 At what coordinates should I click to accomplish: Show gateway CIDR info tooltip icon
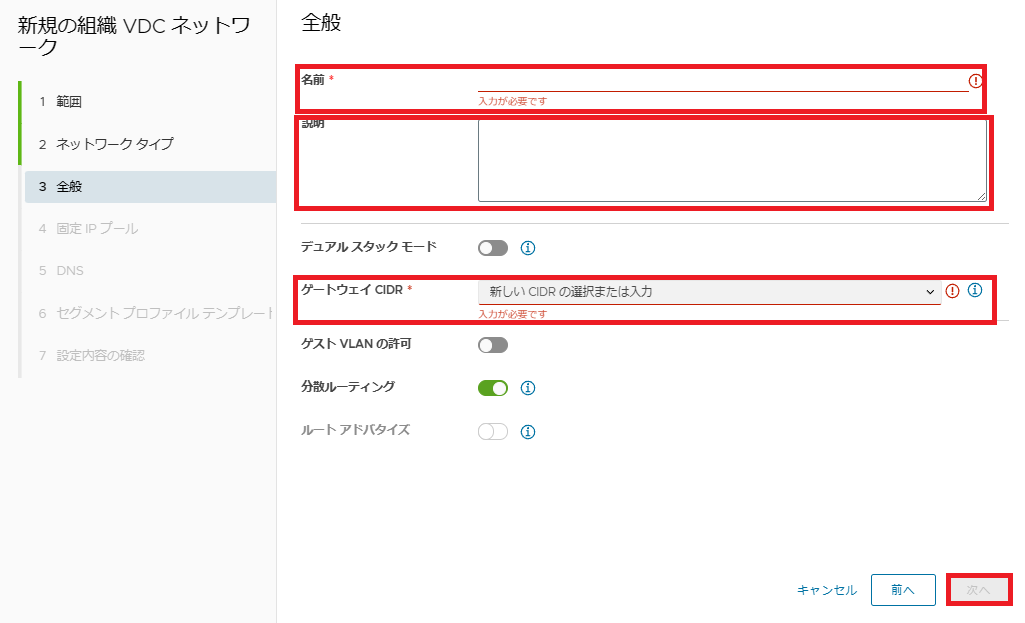(x=975, y=291)
